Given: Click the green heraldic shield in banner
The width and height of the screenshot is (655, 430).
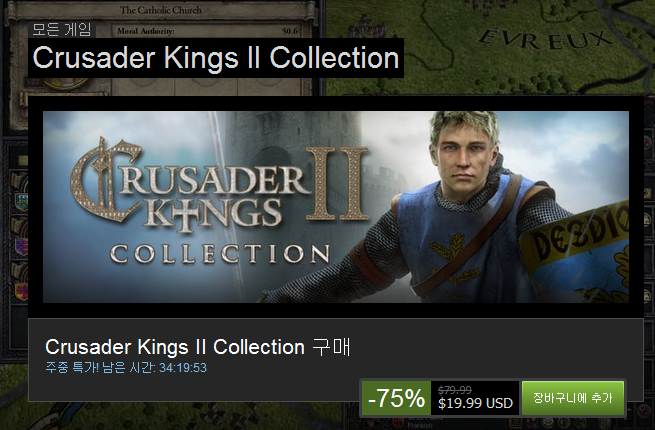Looking at the screenshot, I should coord(588,242).
